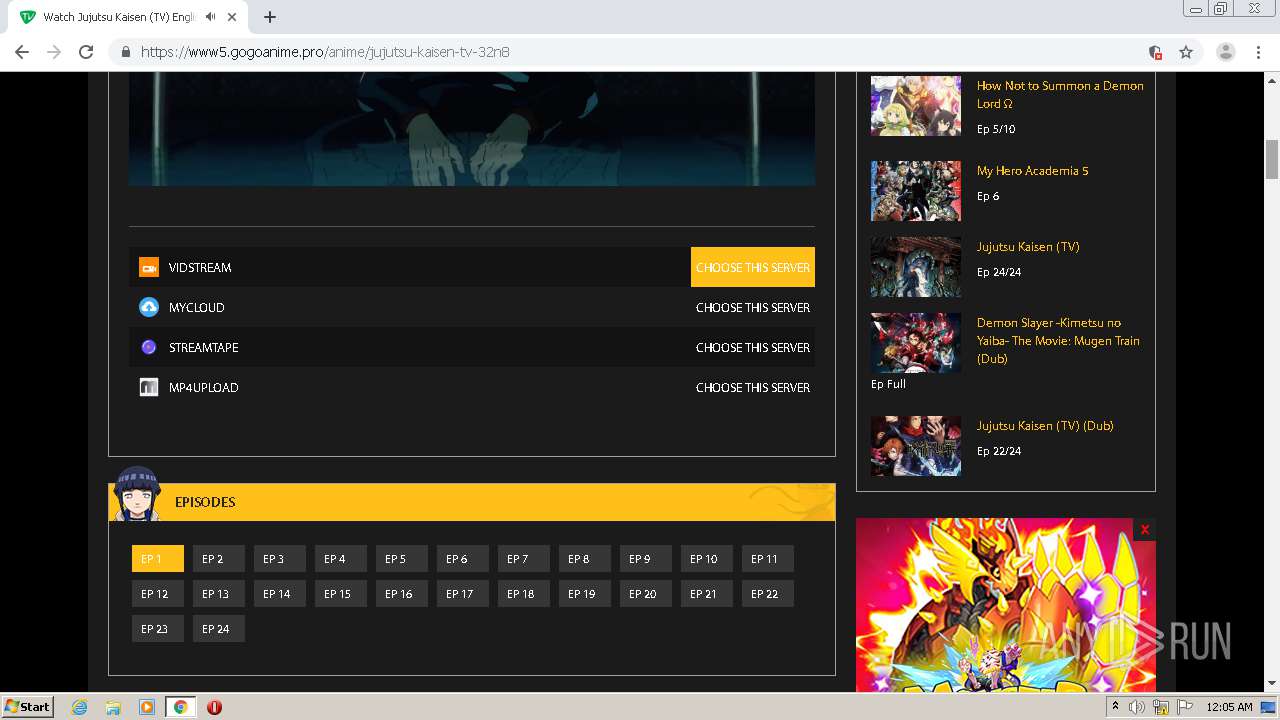Image resolution: width=1280 pixels, height=720 pixels.
Task: Click the dragon game advertisement banner
Action: click(x=1005, y=605)
